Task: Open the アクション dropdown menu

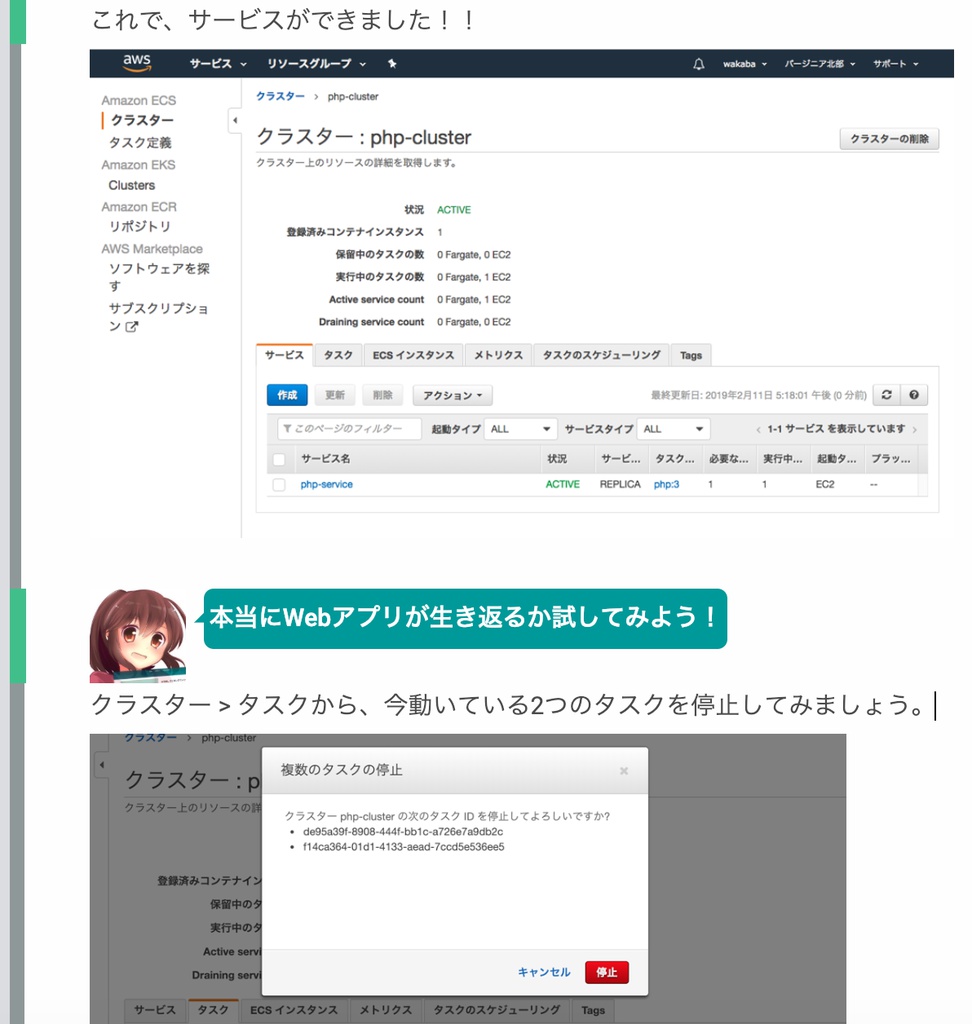Action: [452, 395]
